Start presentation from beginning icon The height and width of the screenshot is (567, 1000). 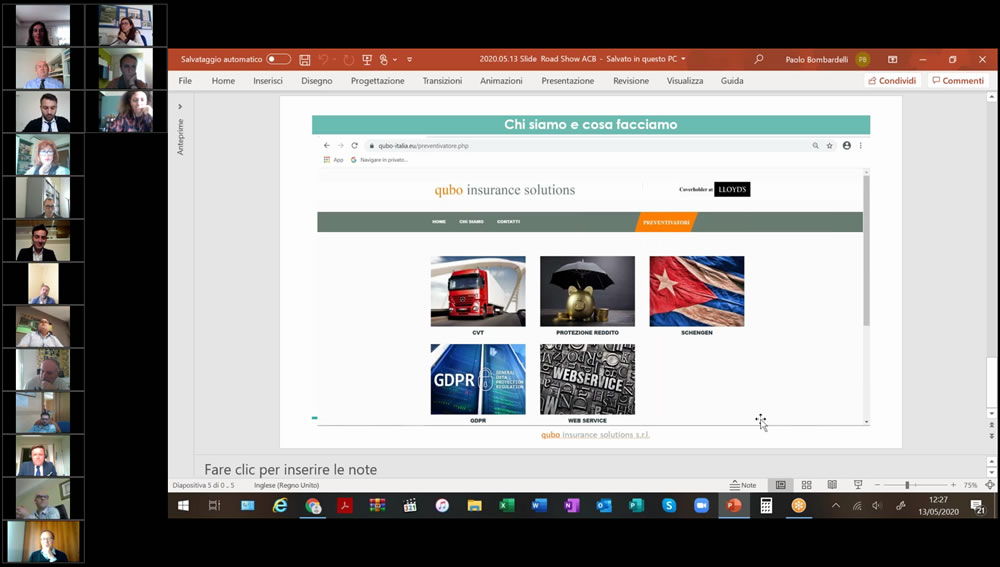[x=367, y=59]
